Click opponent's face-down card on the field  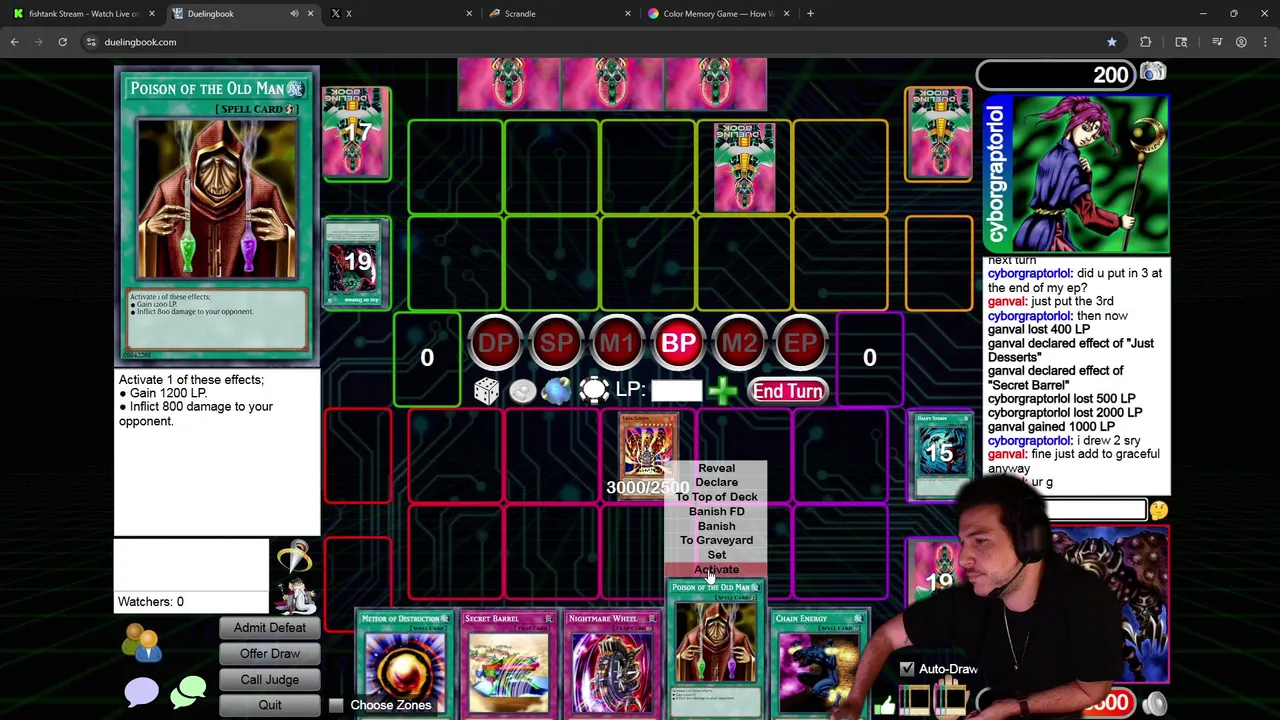point(744,167)
